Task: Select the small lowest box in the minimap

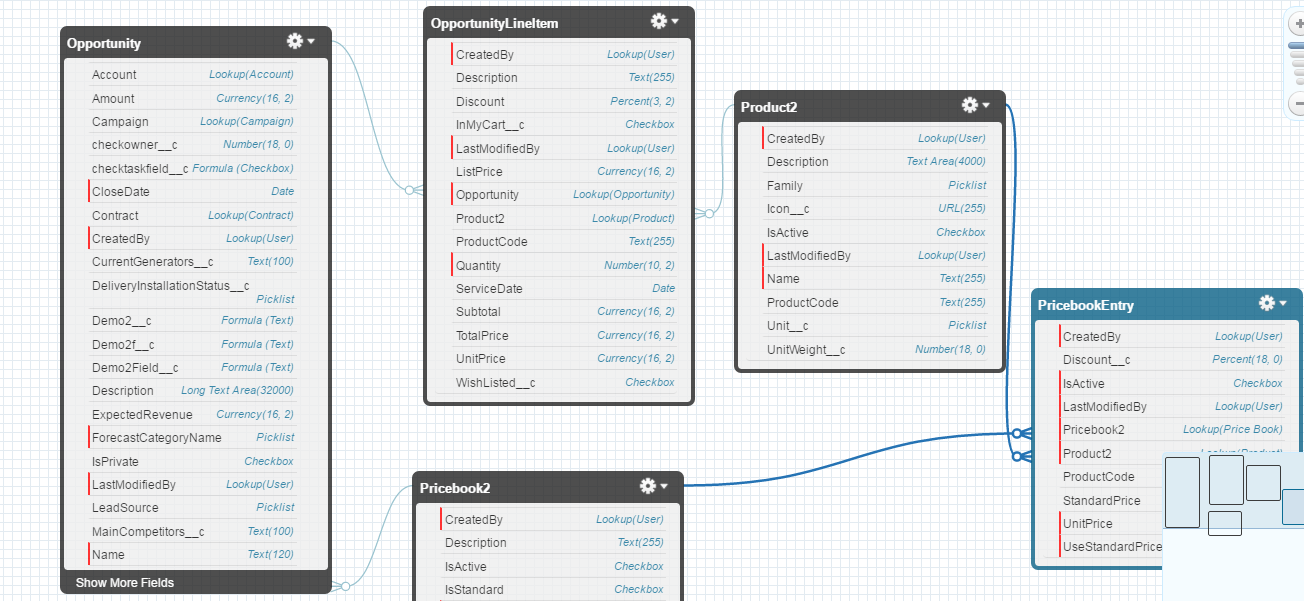Action: click(x=1225, y=523)
